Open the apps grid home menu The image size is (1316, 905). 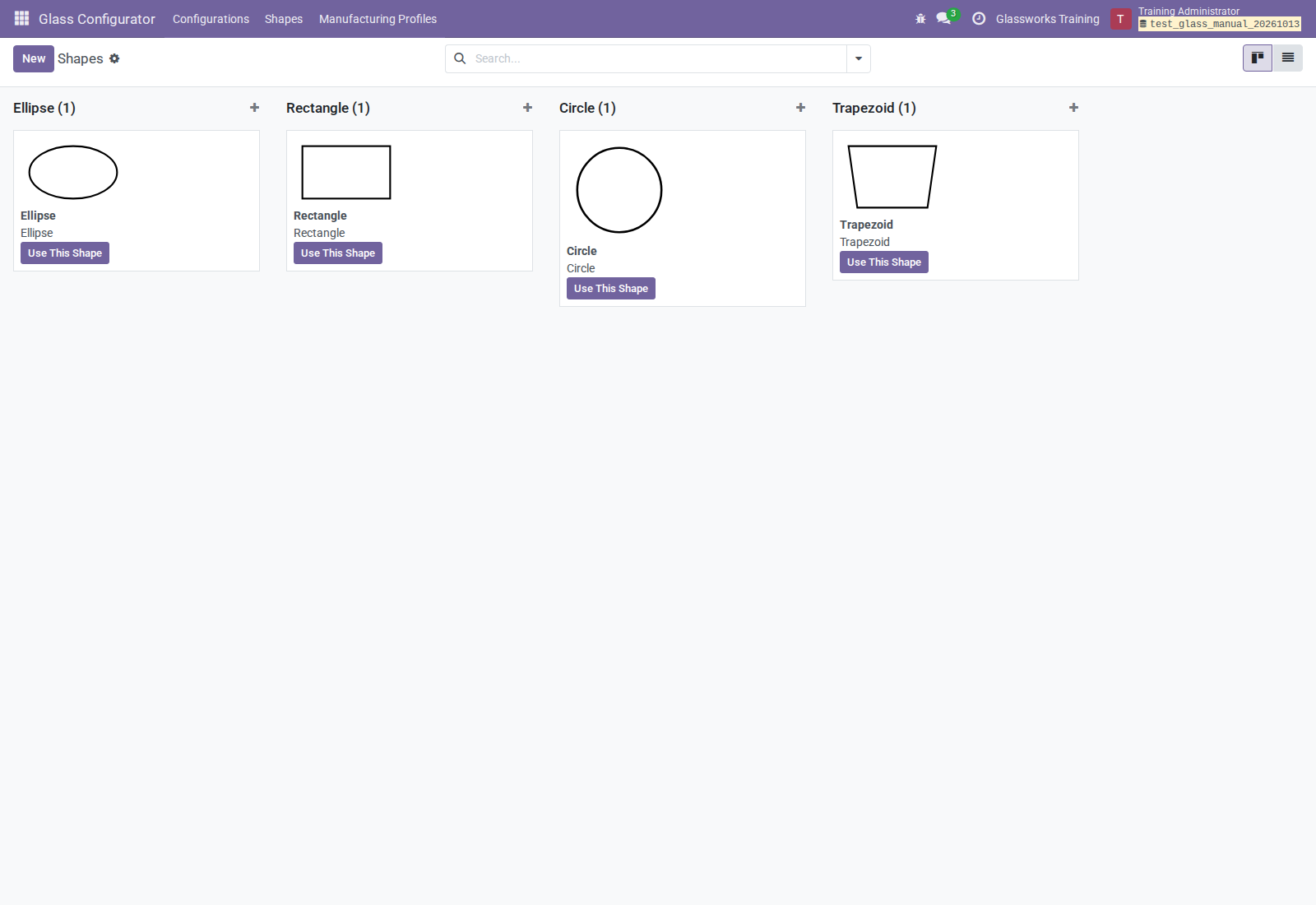22,18
